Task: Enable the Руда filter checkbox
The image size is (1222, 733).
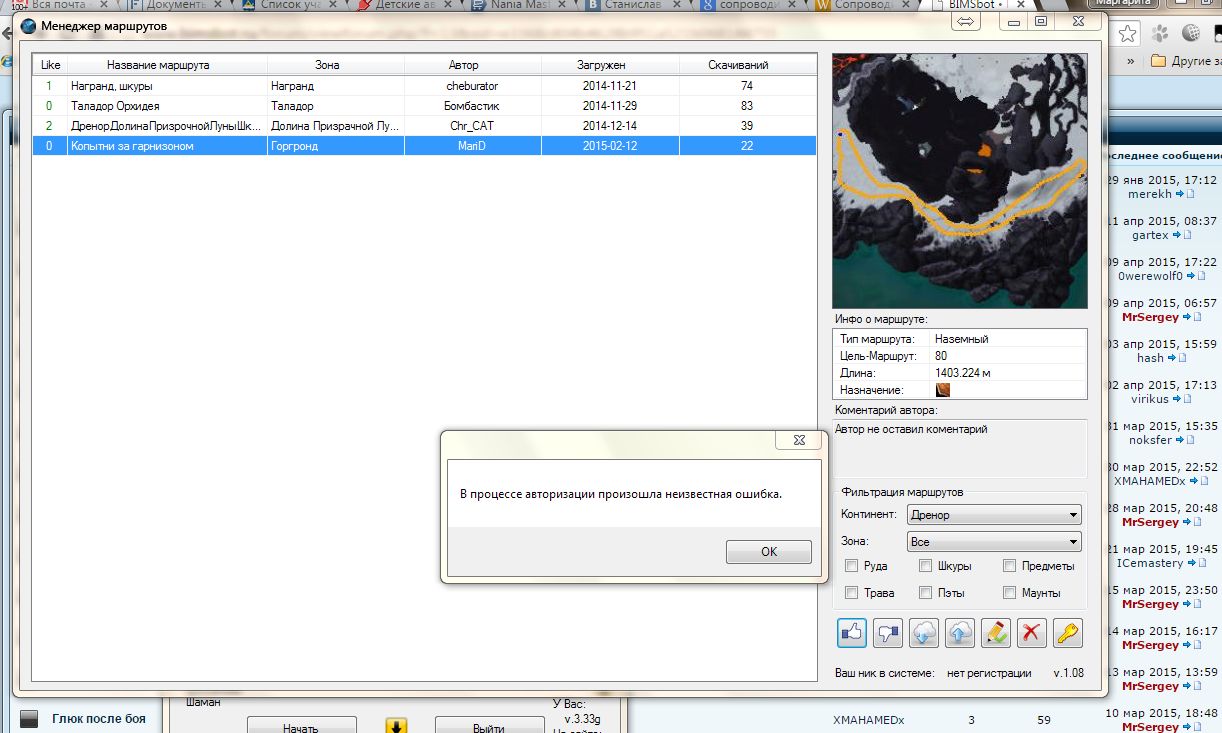Action: tap(852, 566)
